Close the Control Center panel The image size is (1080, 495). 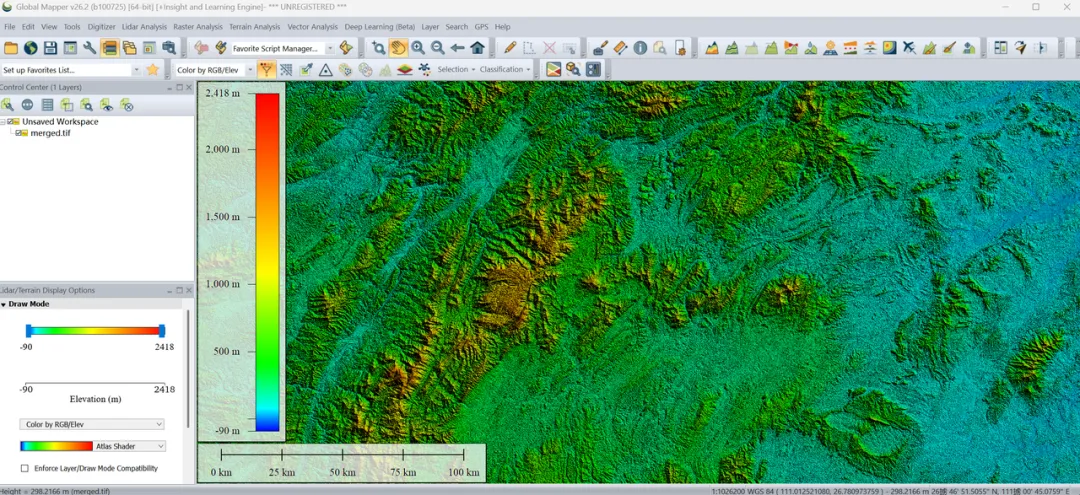pos(189,87)
